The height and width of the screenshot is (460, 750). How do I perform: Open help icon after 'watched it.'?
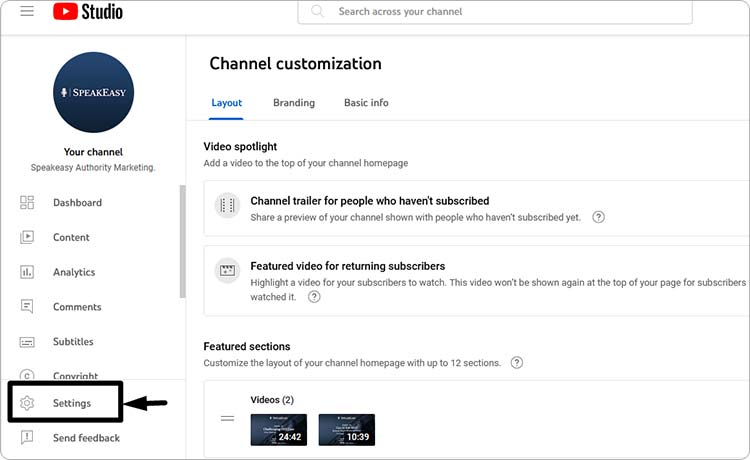click(x=314, y=297)
